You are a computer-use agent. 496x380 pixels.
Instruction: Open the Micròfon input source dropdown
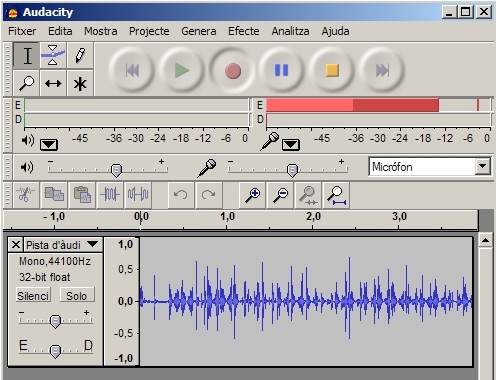[x=483, y=166]
